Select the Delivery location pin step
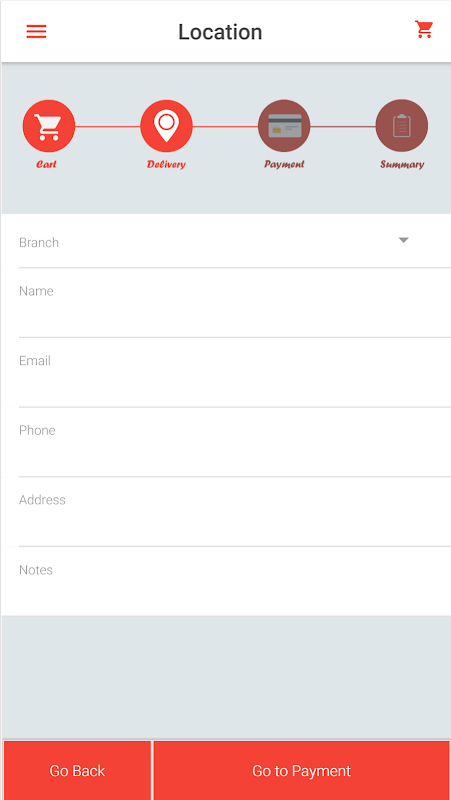451x800 pixels. coord(166,126)
